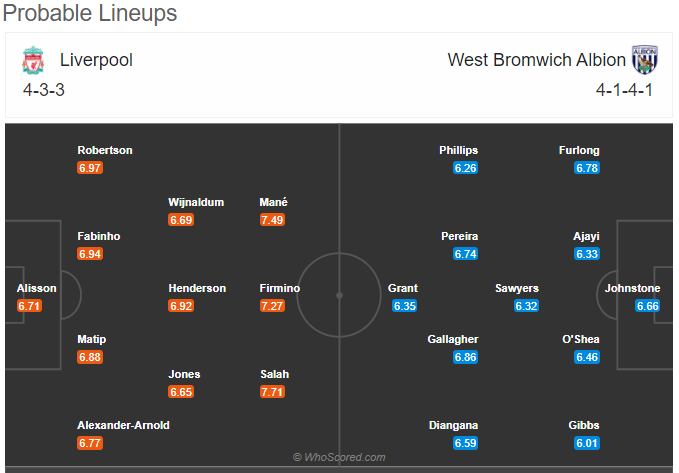Screen dimensions: 679x473
Task: Select Salah's 7.71 rating badge
Action: [272, 392]
